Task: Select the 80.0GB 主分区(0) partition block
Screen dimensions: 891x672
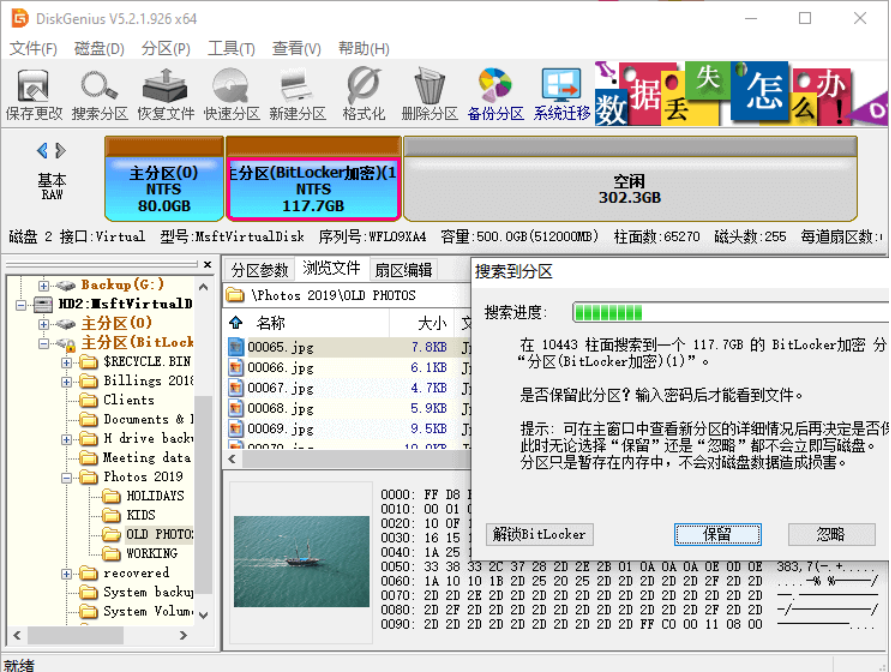Action: point(164,178)
